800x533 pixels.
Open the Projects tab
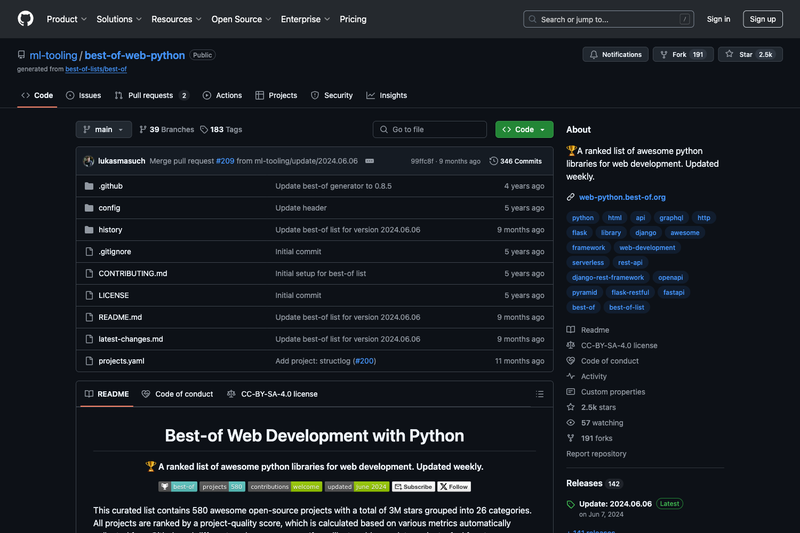[276, 95]
